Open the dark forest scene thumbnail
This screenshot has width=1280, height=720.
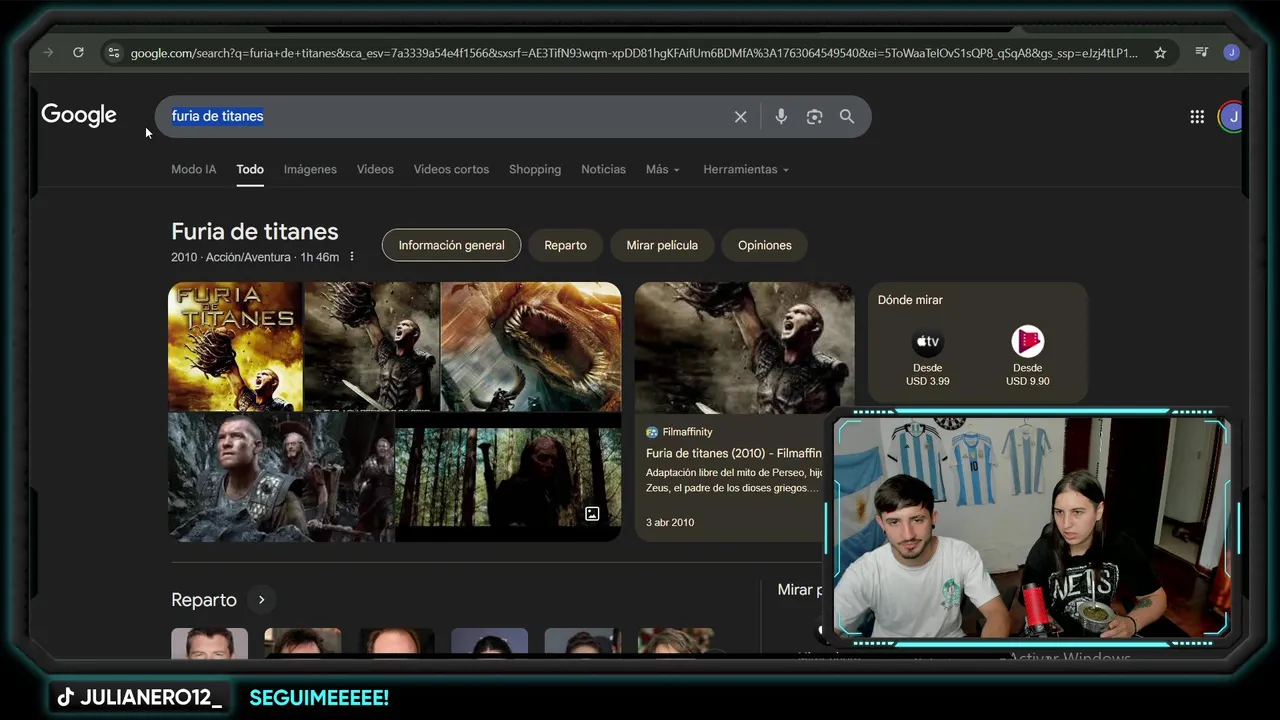point(508,477)
